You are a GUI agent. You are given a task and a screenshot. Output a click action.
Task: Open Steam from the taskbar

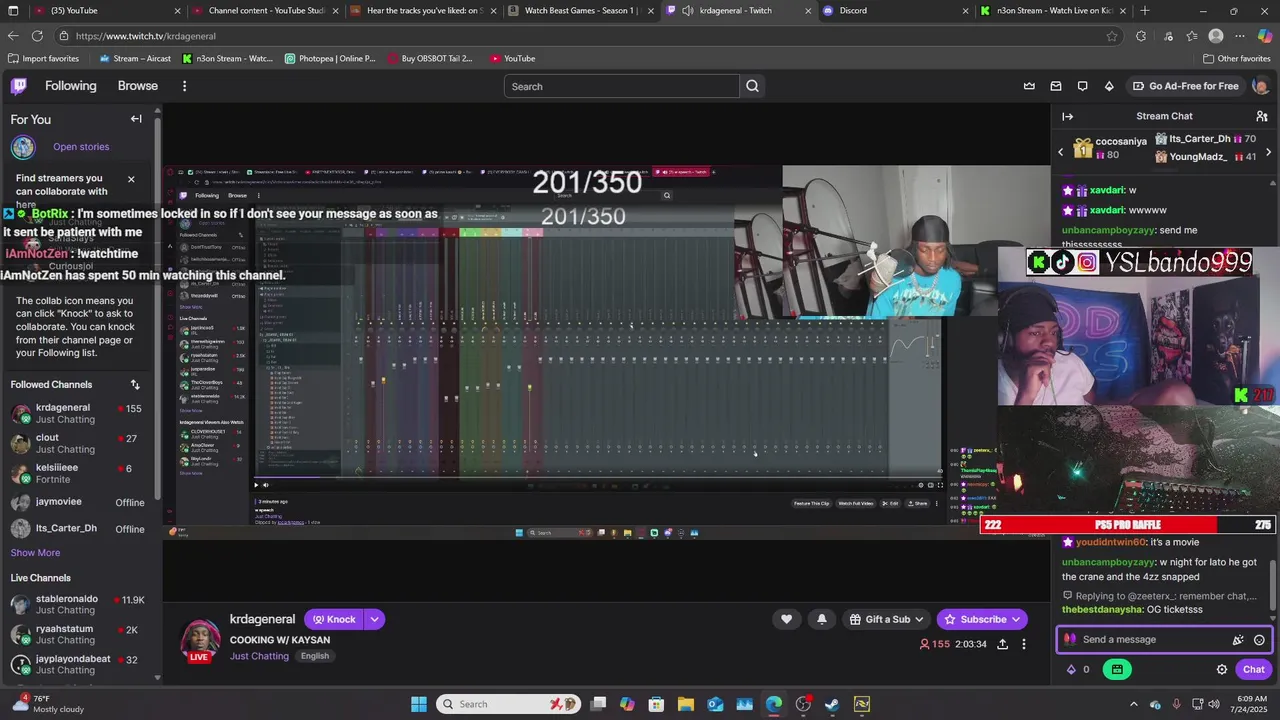(832, 704)
